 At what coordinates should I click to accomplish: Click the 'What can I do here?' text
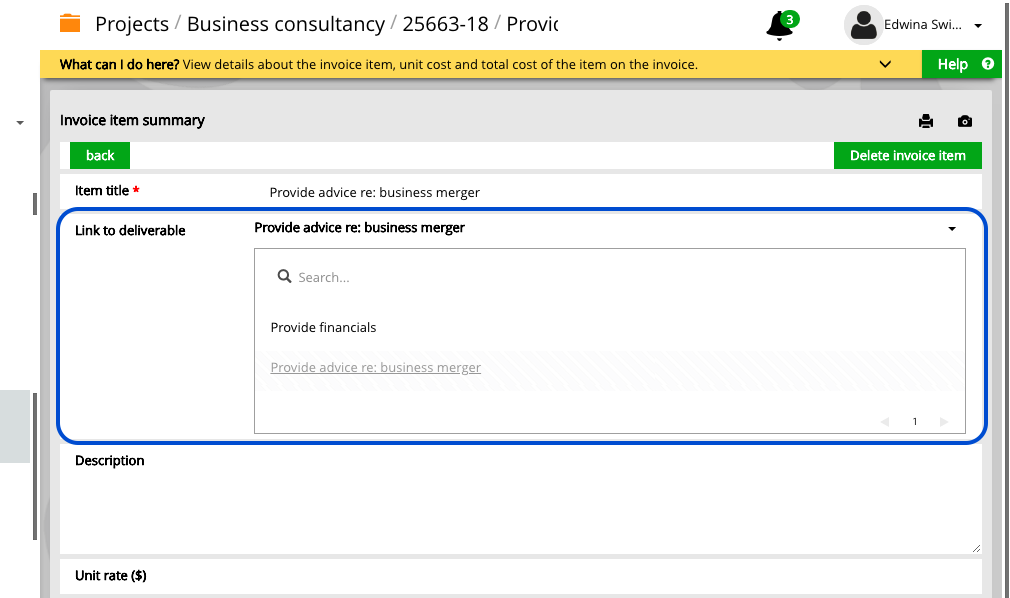point(119,64)
